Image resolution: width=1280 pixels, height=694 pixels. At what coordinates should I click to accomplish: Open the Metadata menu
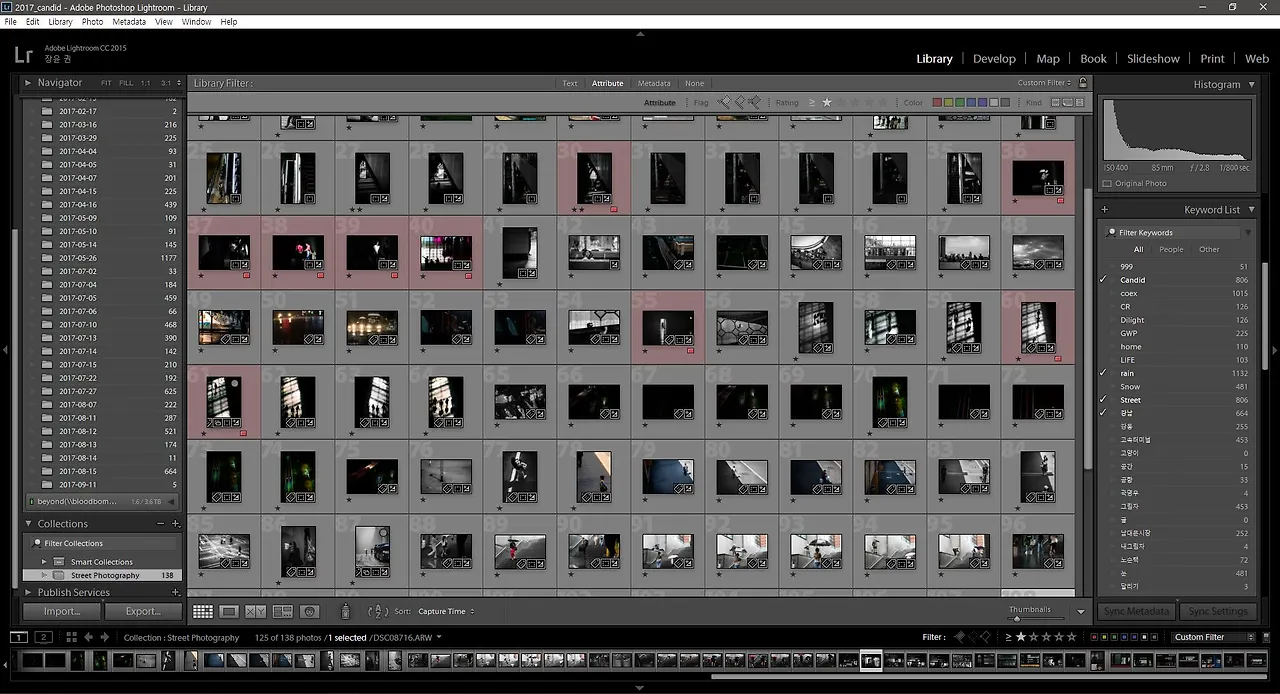tap(129, 21)
